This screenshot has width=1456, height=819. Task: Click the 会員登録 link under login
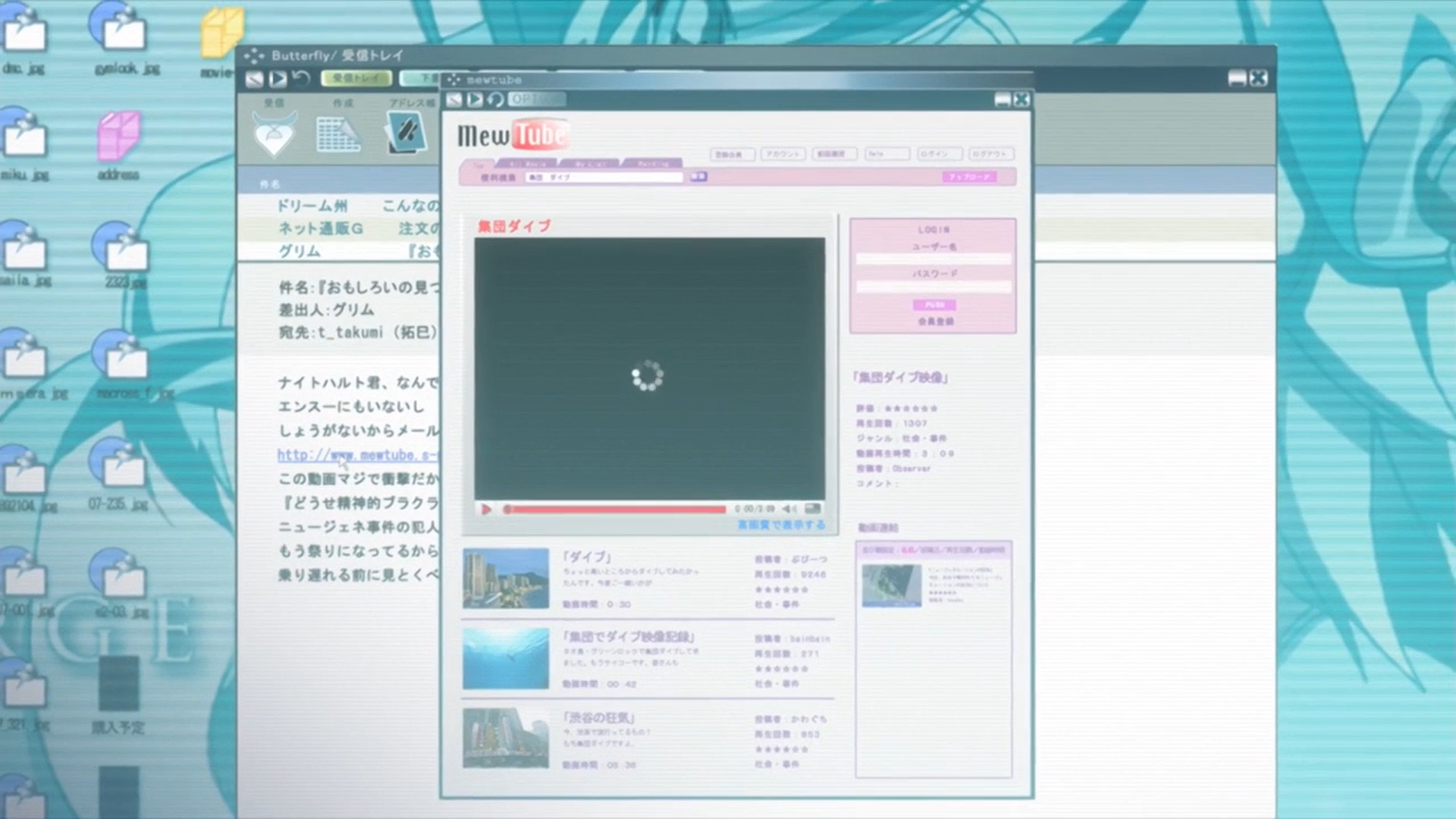pyautogui.click(x=936, y=322)
